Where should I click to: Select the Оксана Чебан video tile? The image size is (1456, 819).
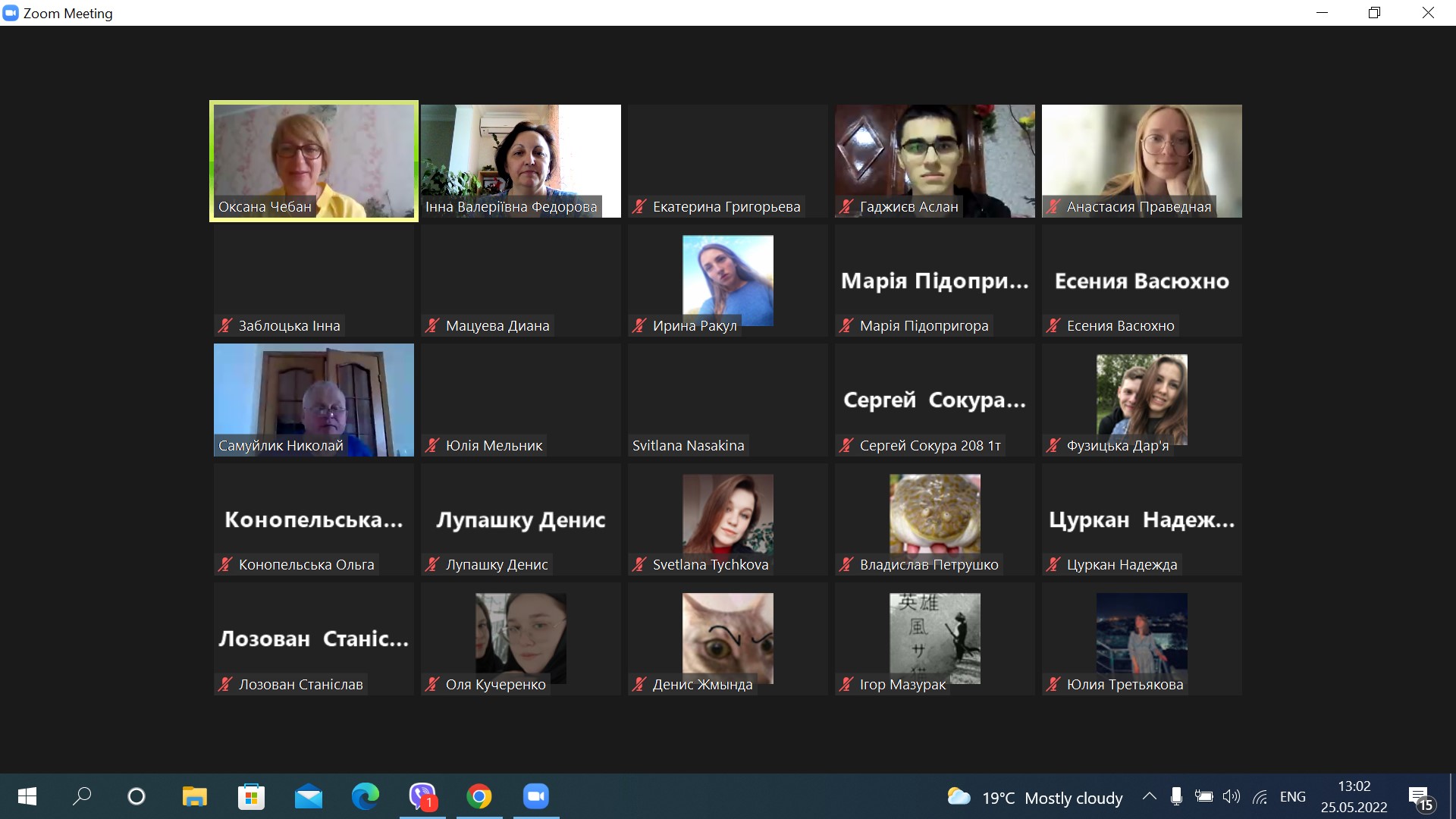coord(314,160)
